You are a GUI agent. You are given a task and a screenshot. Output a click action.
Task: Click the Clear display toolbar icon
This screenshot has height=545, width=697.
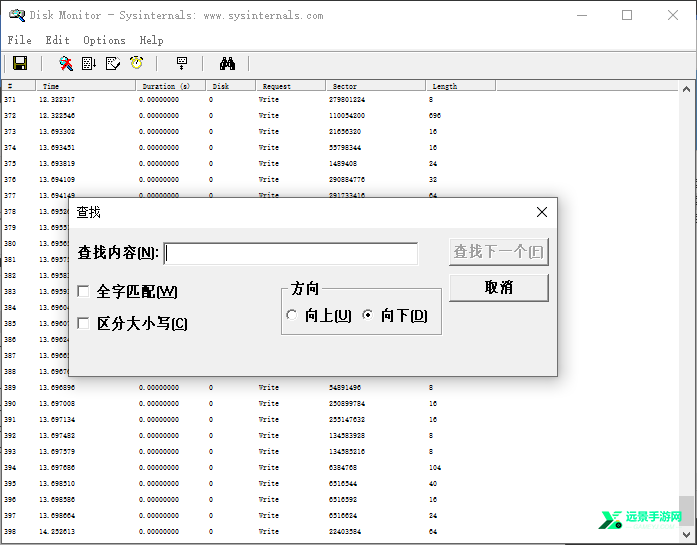point(113,64)
